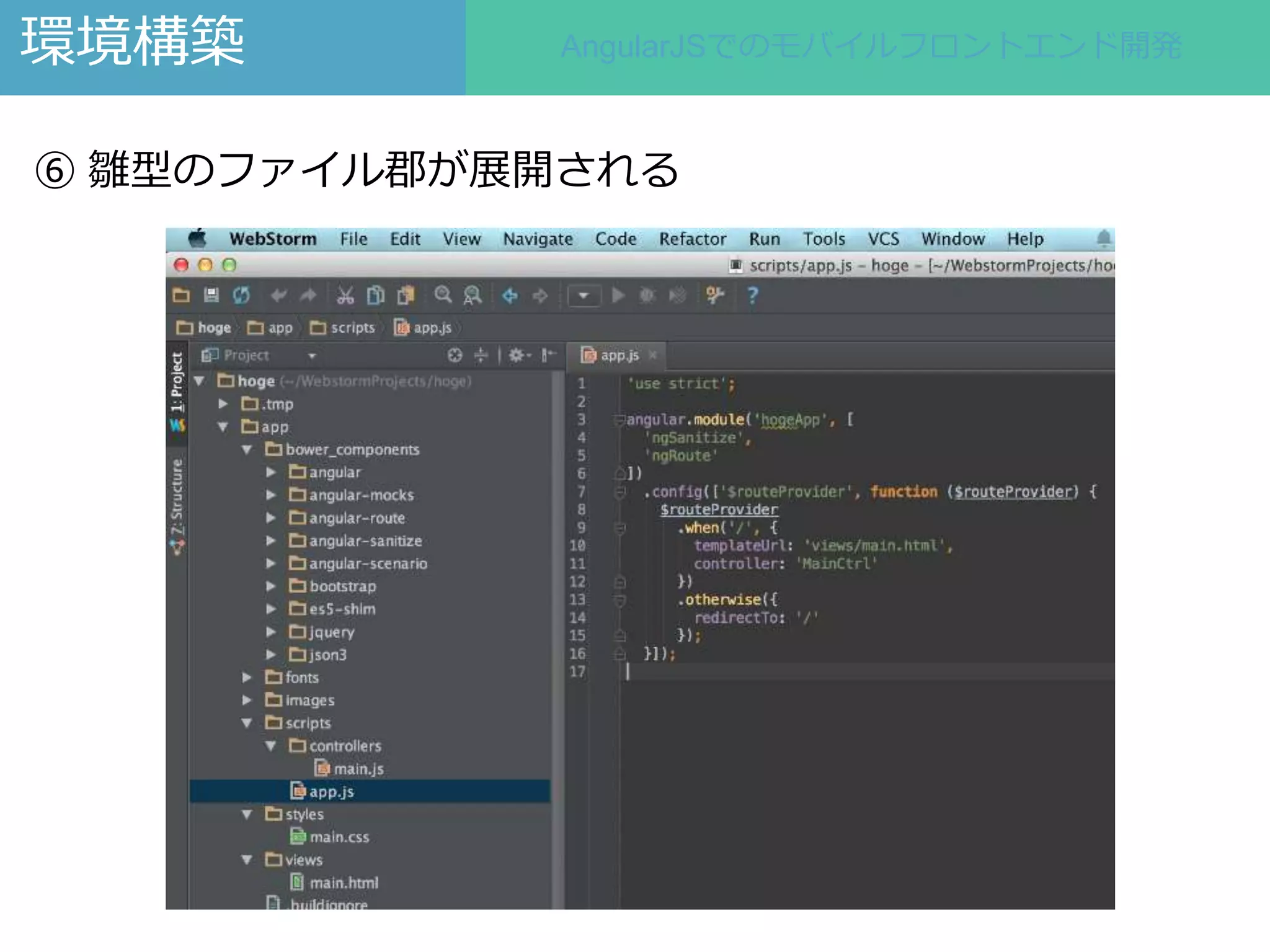Click the Find magnifier icon
The height and width of the screenshot is (952, 1270).
click(443, 295)
